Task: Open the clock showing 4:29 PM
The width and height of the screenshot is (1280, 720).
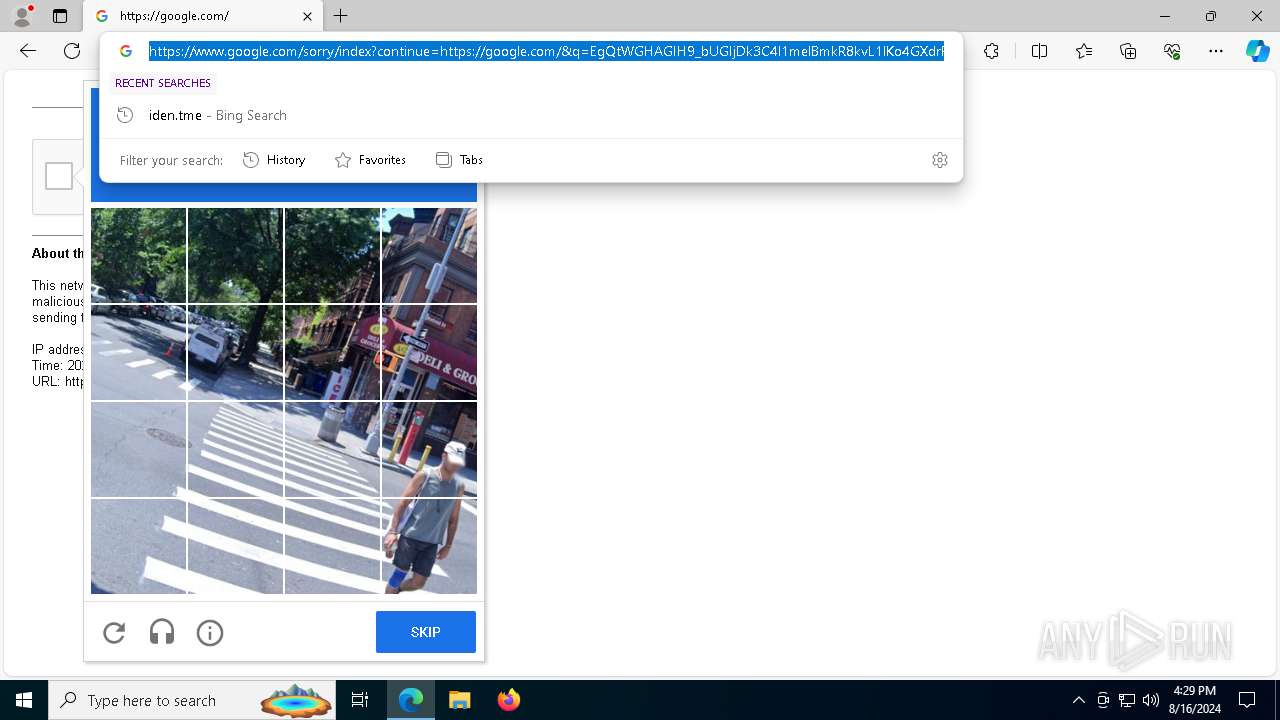Action: click(1195, 700)
